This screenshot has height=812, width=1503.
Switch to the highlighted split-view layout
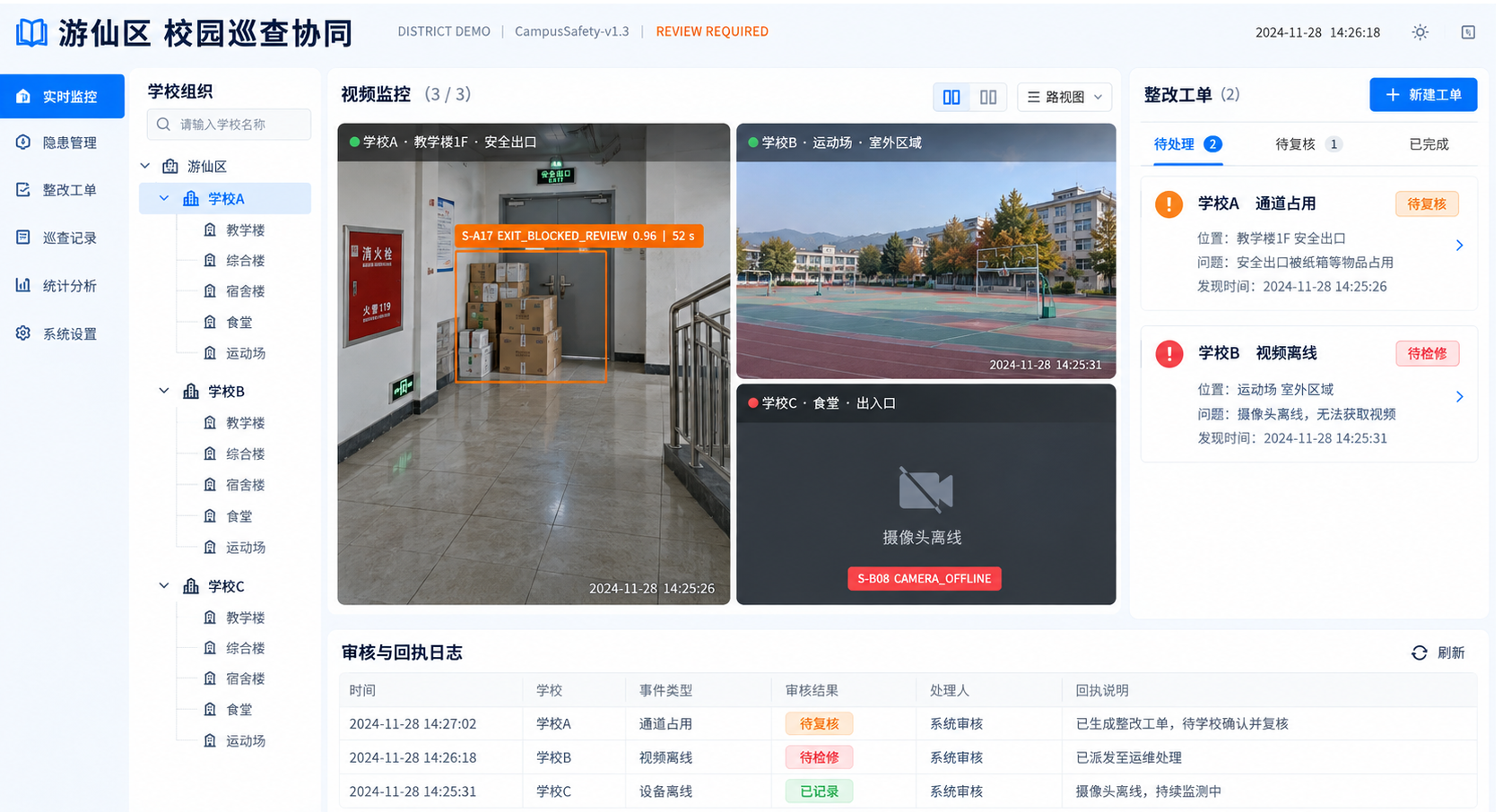(951, 97)
